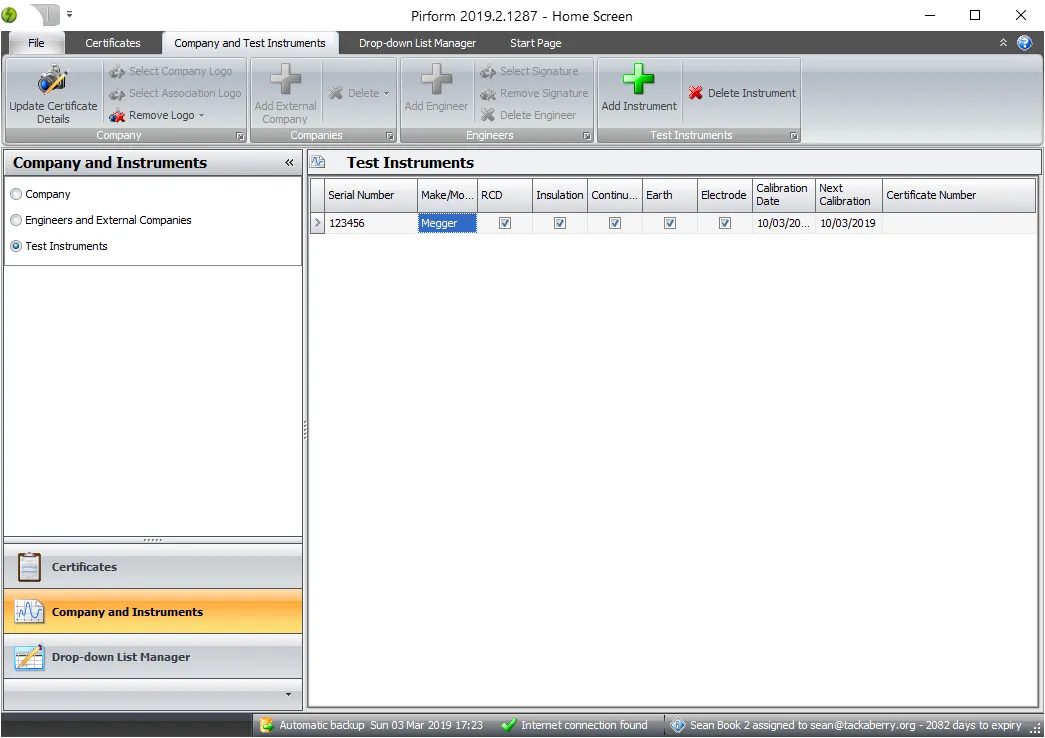Uncheck the RCD checkbox for instrument 123456
This screenshot has height=738, width=1045.
pos(504,223)
